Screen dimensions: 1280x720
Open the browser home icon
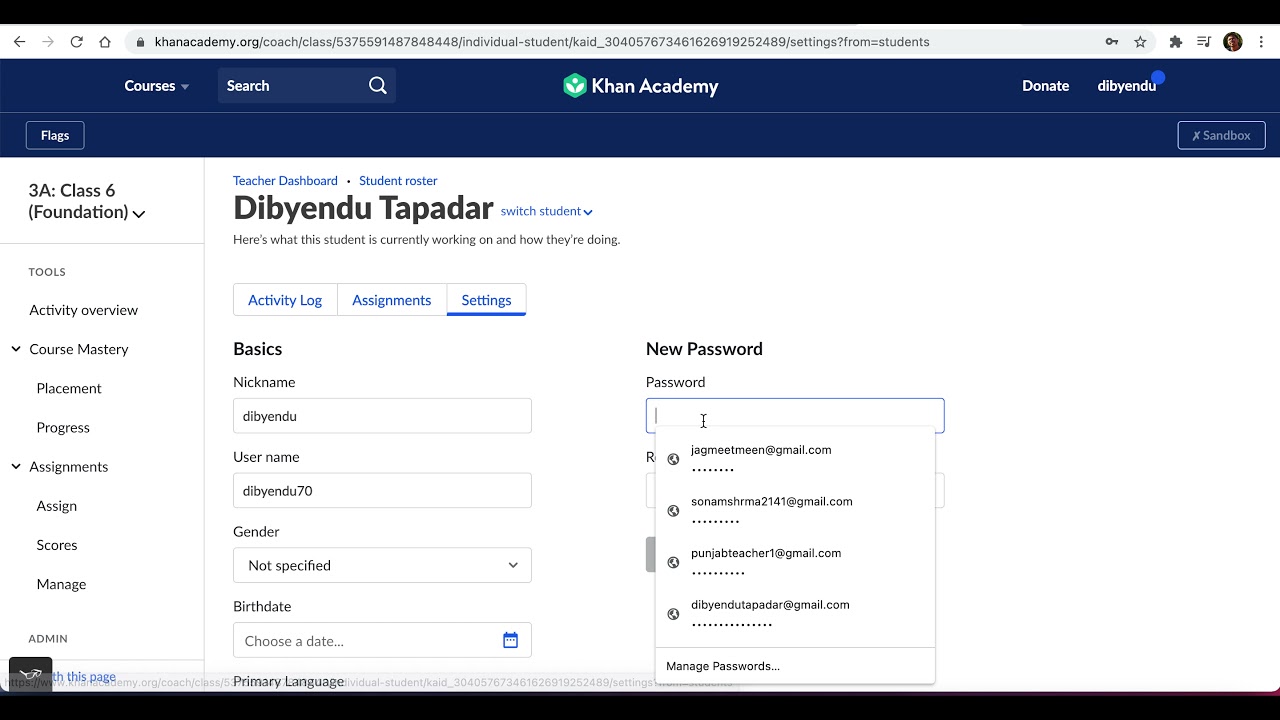click(x=105, y=42)
